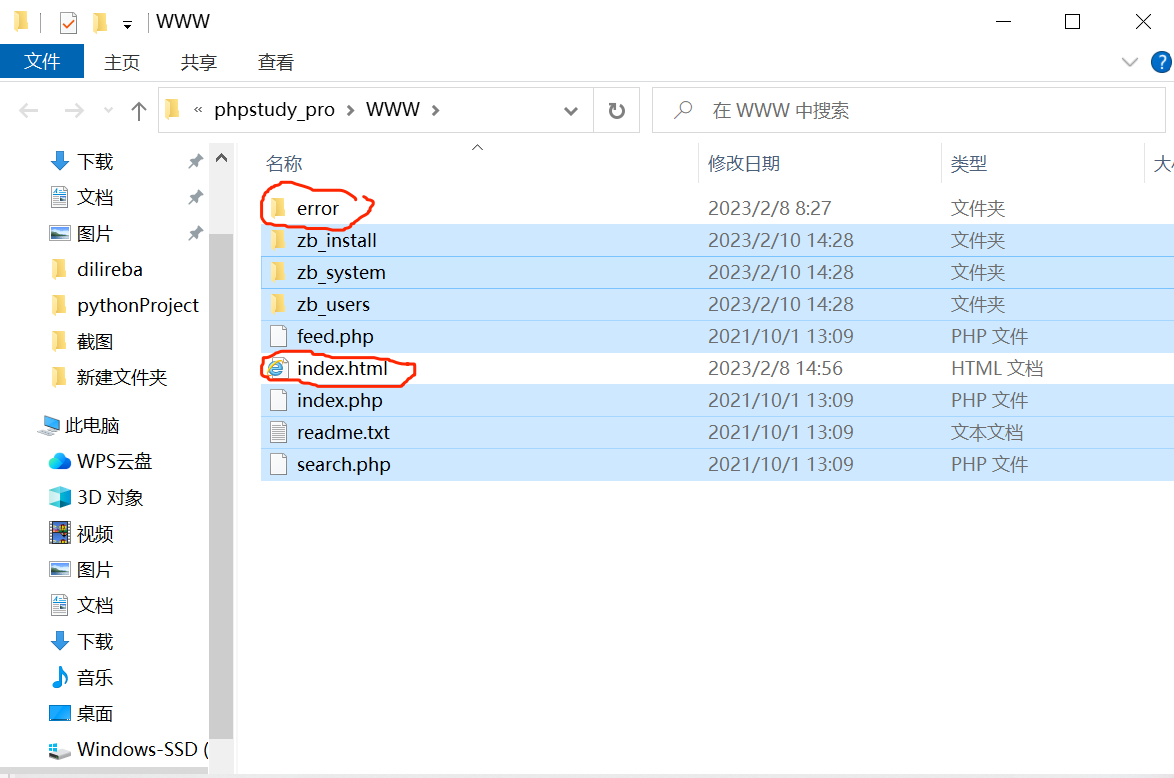Go forward with the right arrow

coord(74,111)
